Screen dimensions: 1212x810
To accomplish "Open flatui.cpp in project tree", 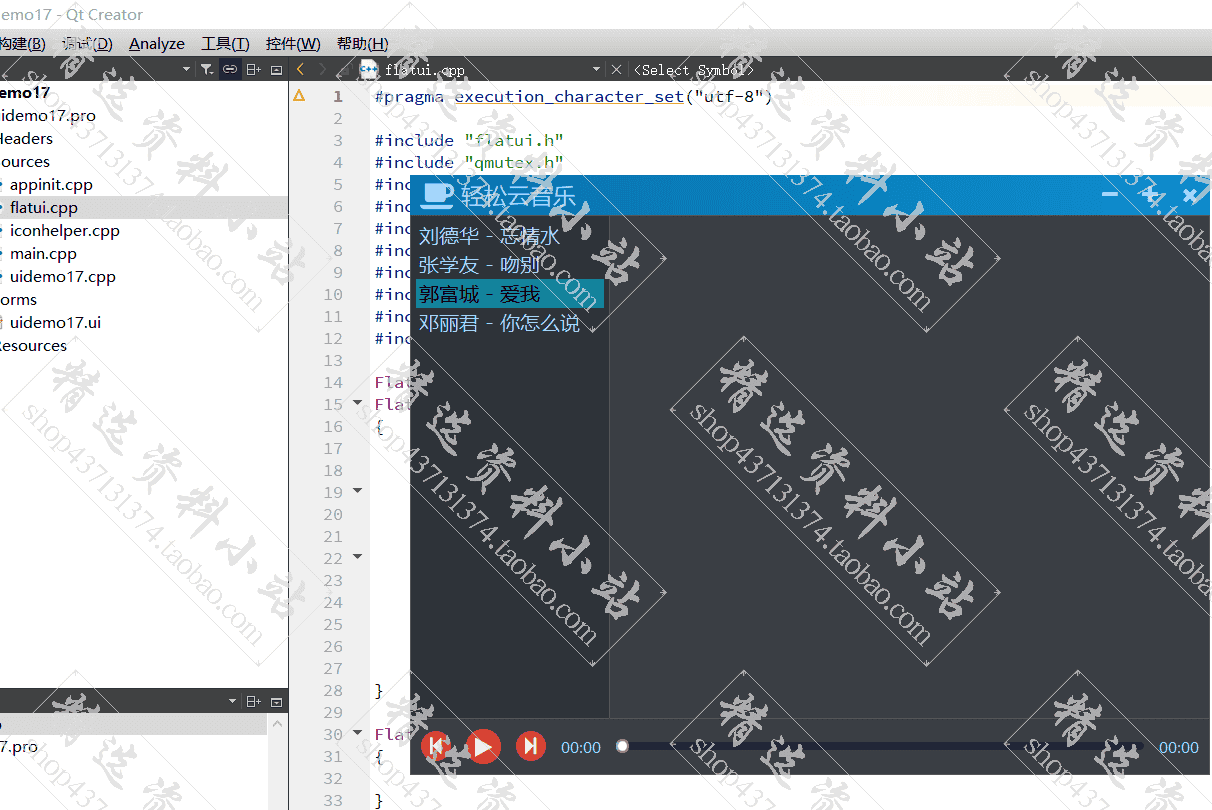I will (44, 207).
